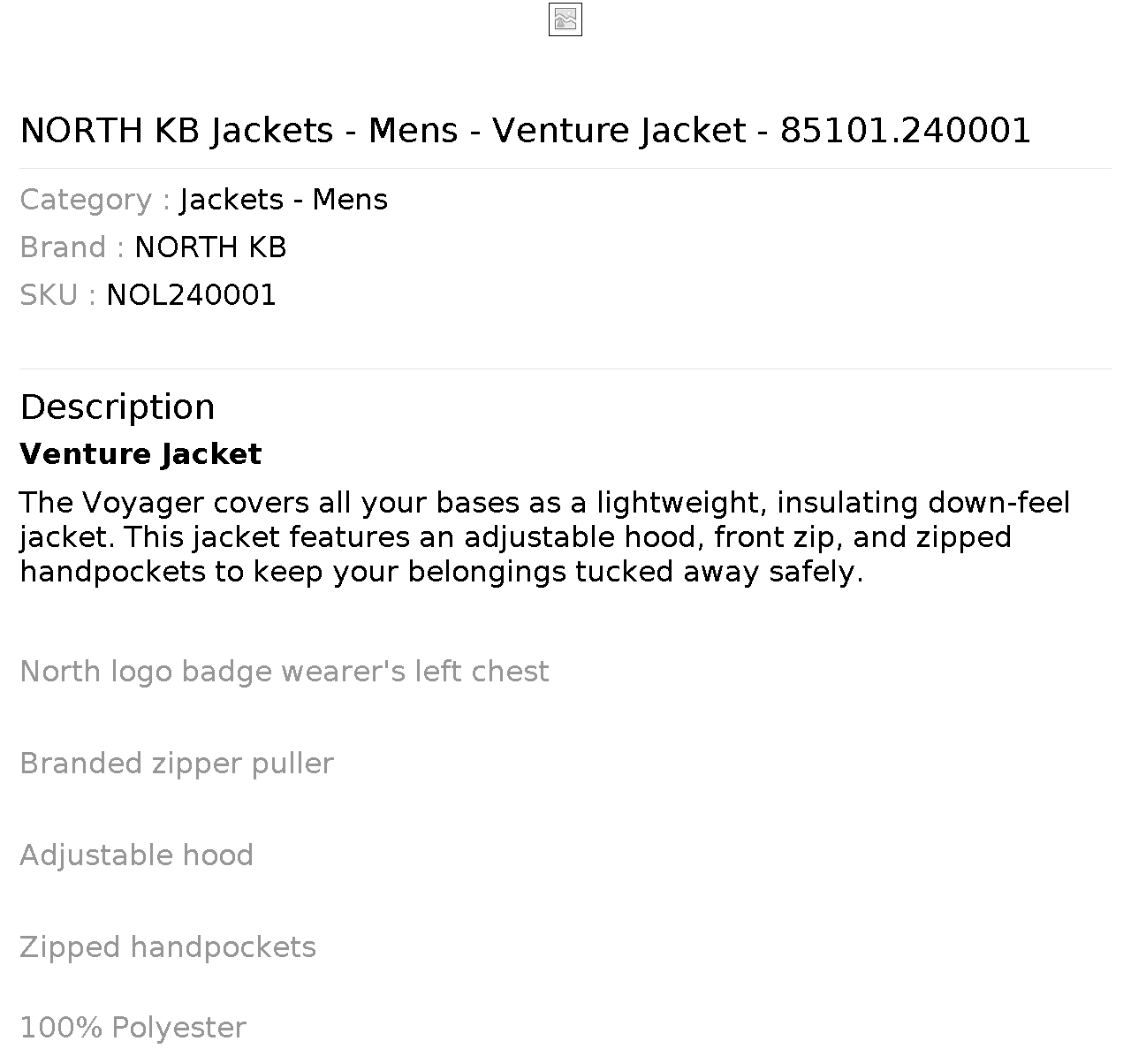Click 100% Polyester material line
The width and height of the screenshot is (1131, 1064).
pos(133,1028)
